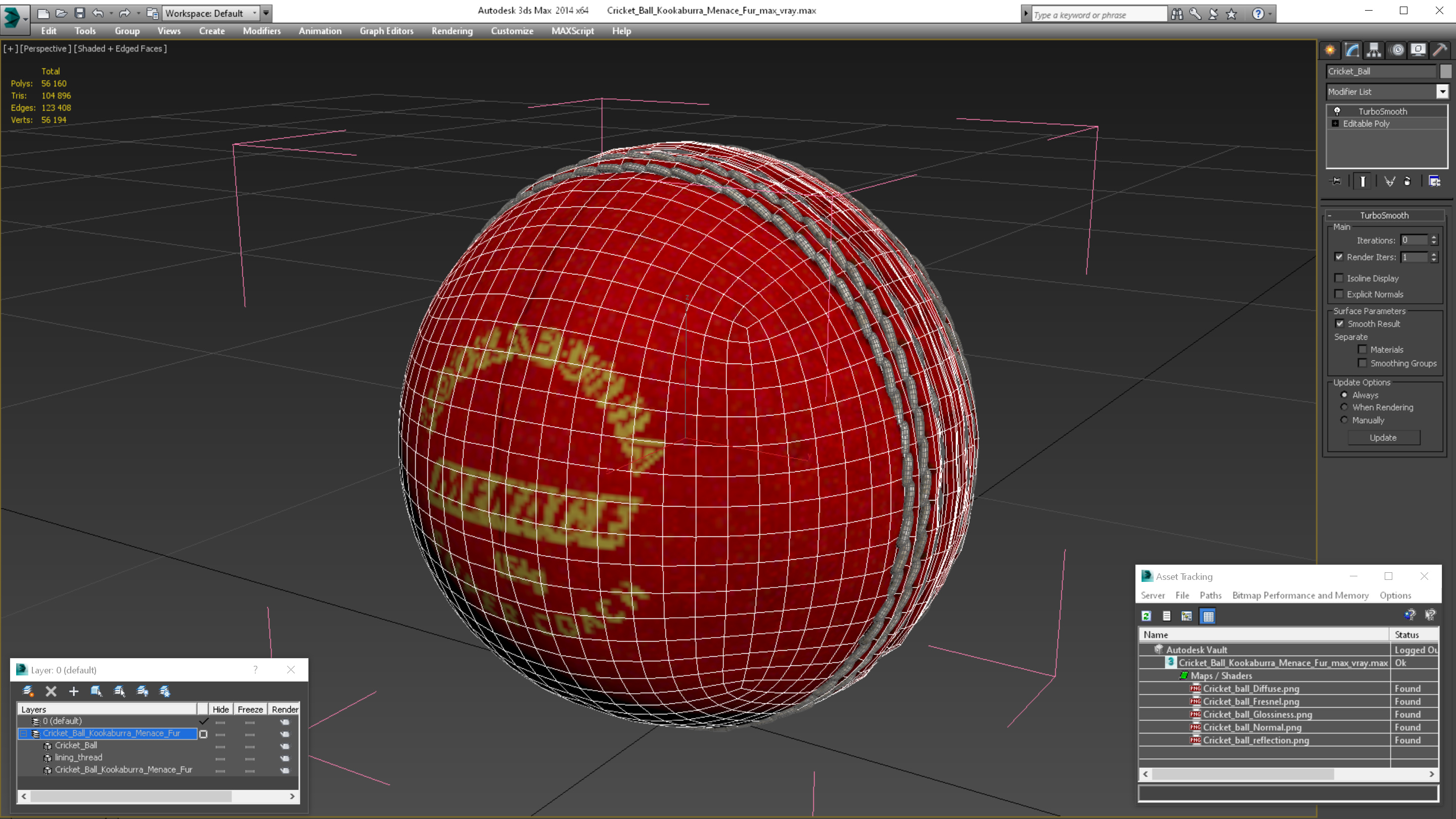Click the plus Add Selected Objects icon in Layer dialog

tap(73, 691)
